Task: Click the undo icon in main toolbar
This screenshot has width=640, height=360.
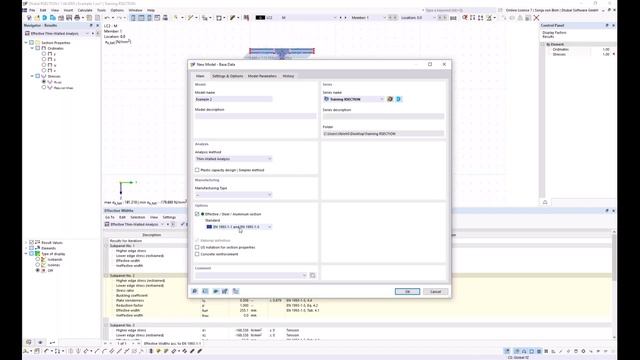Action: click(x=107, y=18)
